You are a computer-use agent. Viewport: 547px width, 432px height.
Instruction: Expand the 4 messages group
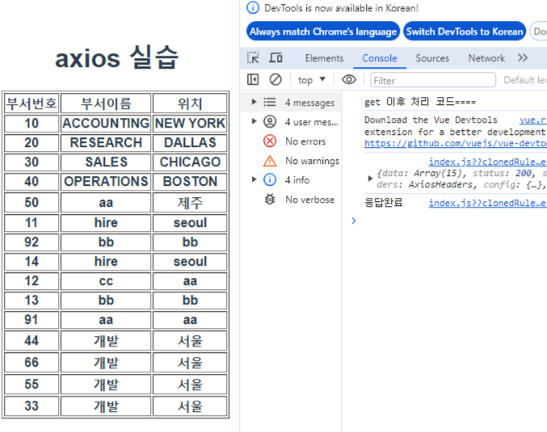pyautogui.click(x=254, y=102)
